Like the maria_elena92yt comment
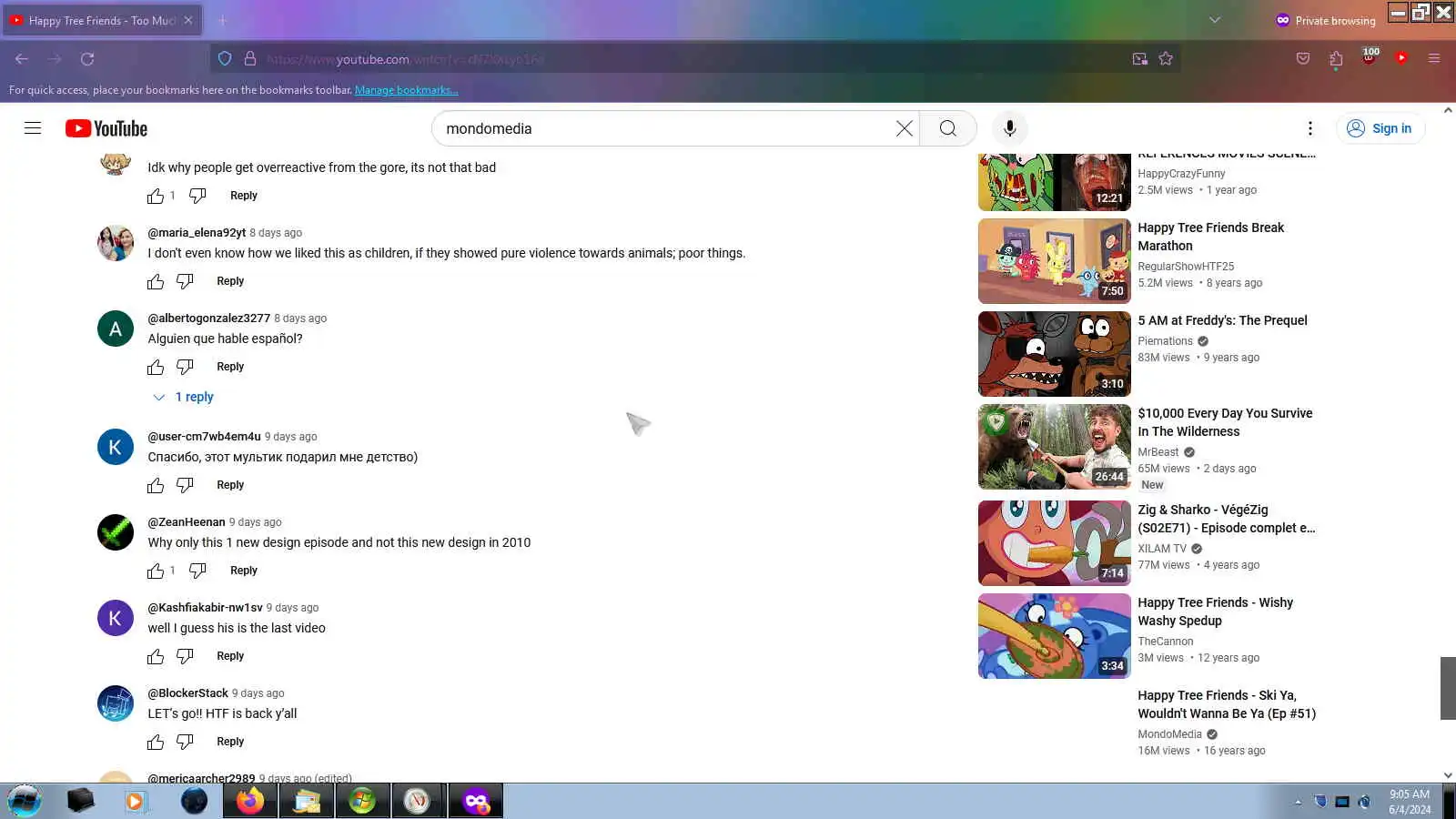Image resolution: width=1456 pixels, height=819 pixels. [x=156, y=281]
